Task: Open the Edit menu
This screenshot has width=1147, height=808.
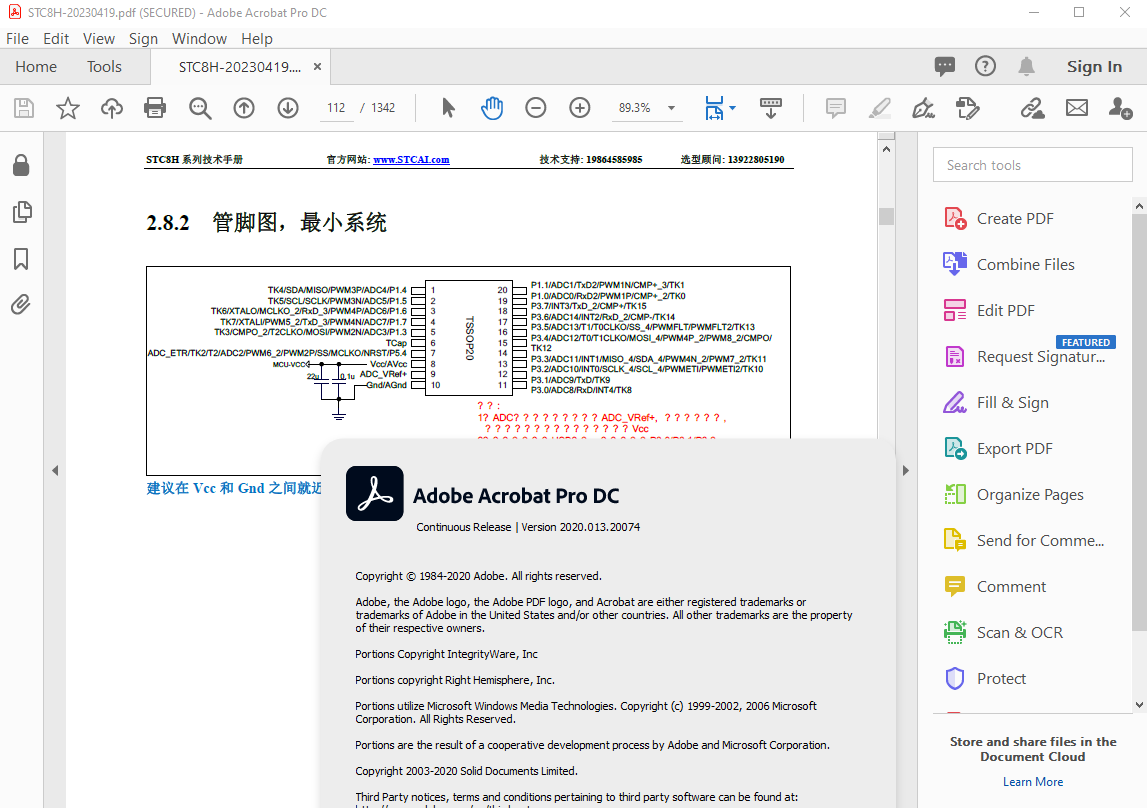Action: pos(56,39)
